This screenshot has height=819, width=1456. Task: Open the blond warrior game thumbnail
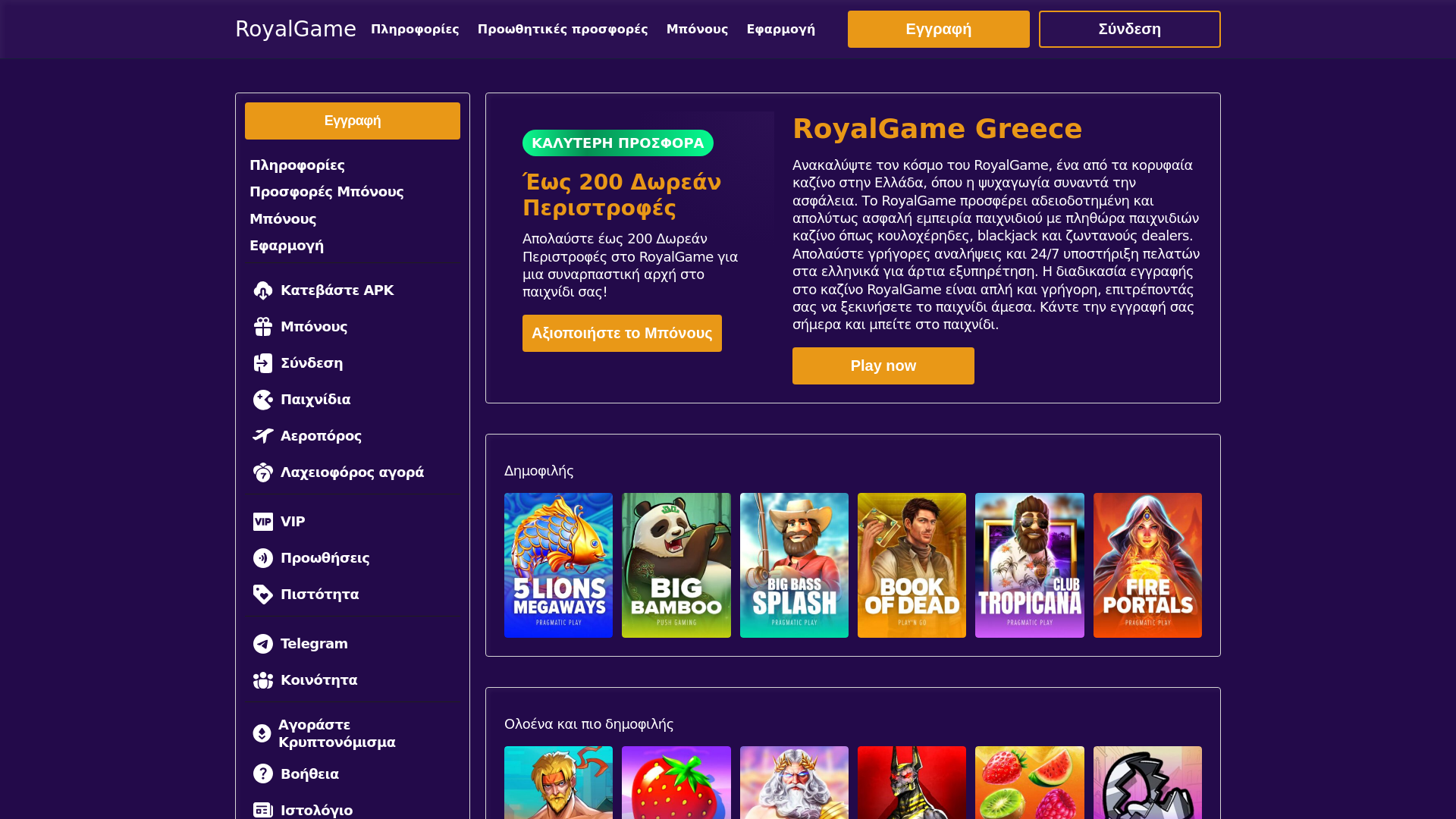pos(558,783)
